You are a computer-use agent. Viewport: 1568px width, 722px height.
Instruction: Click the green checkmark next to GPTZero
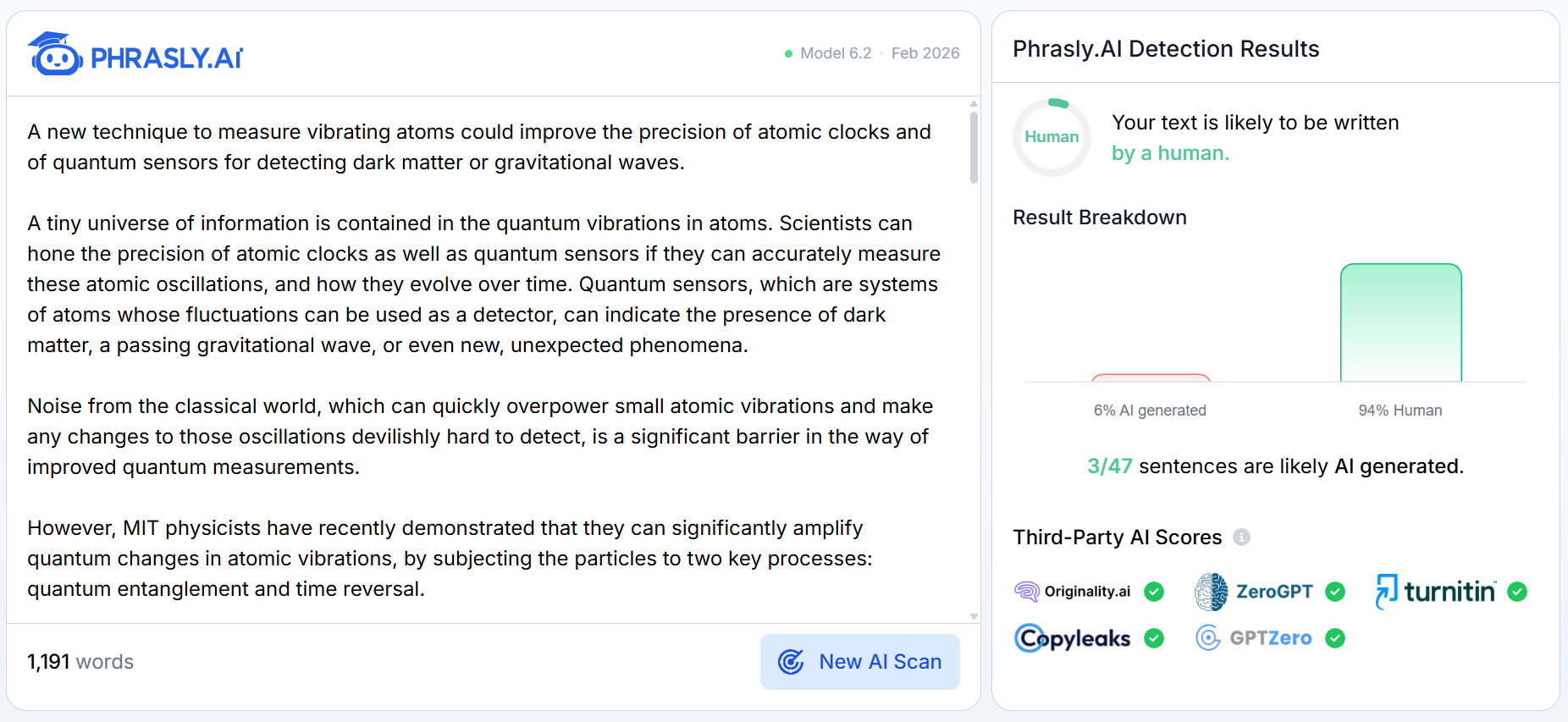click(x=1335, y=638)
